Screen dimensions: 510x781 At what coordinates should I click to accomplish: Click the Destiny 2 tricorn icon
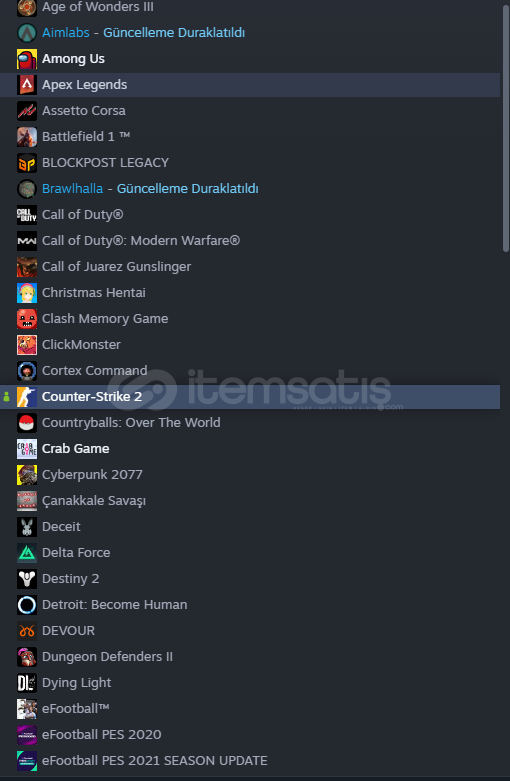[x=27, y=579]
